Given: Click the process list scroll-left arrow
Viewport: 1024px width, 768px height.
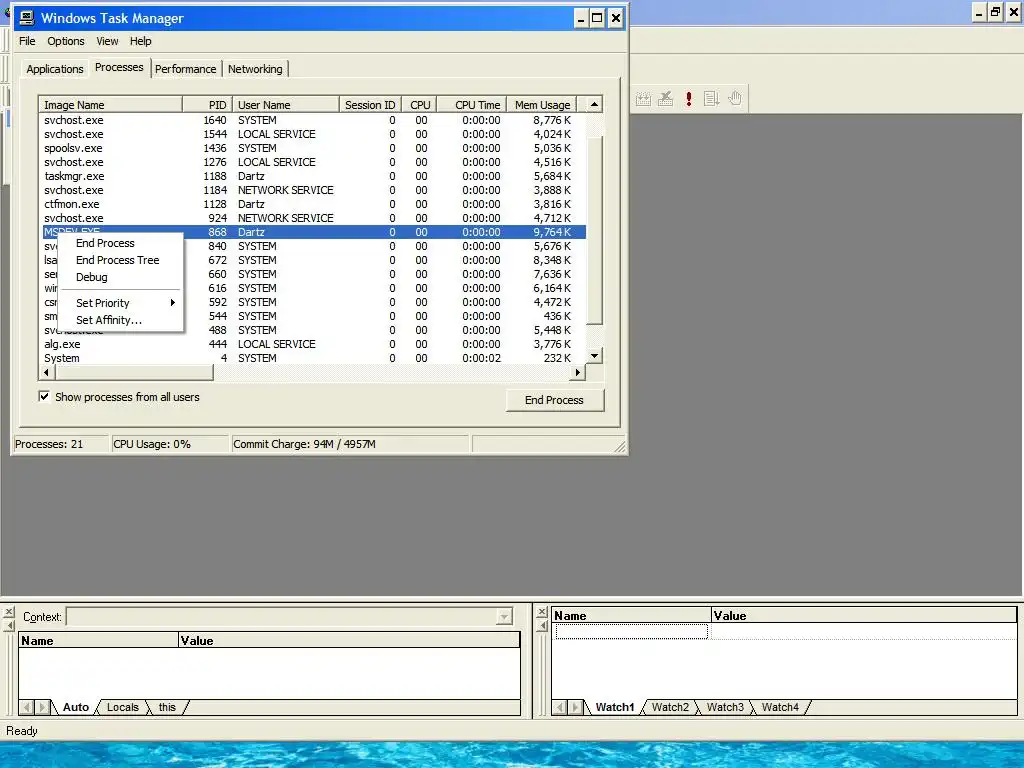Looking at the screenshot, I should (46, 372).
